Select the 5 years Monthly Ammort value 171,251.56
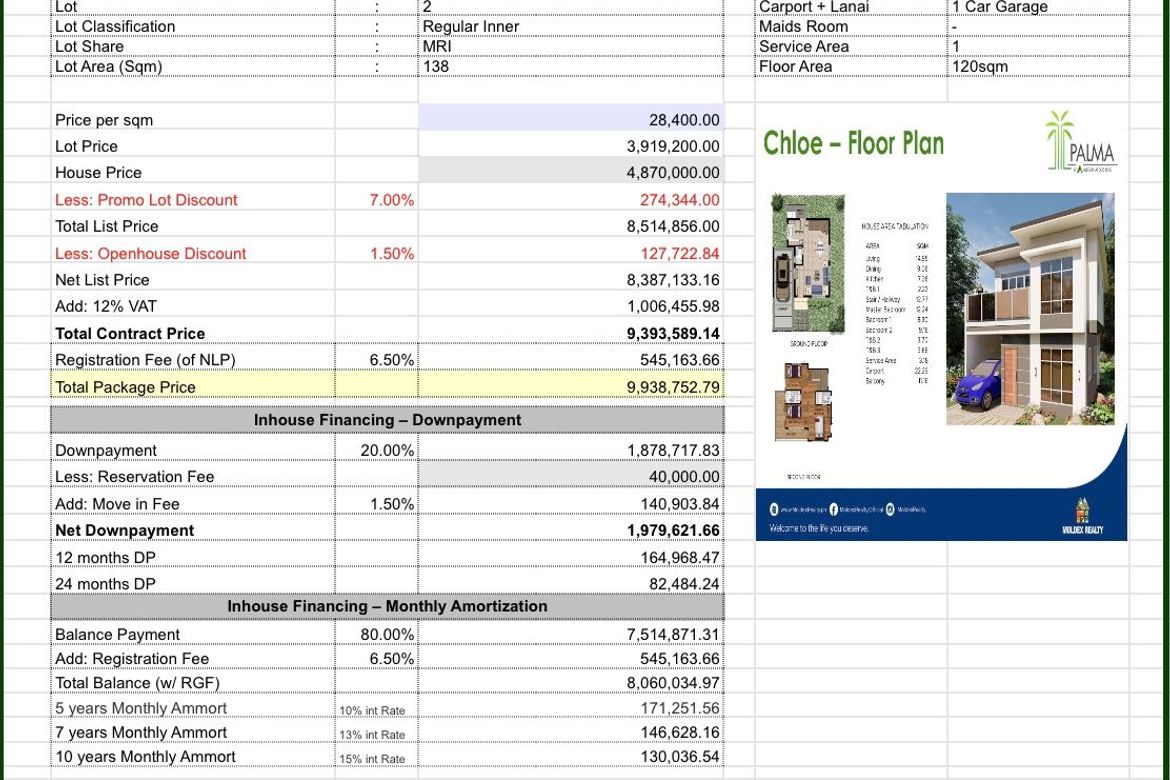Image resolution: width=1170 pixels, height=780 pixels. [x=680, y=708]
